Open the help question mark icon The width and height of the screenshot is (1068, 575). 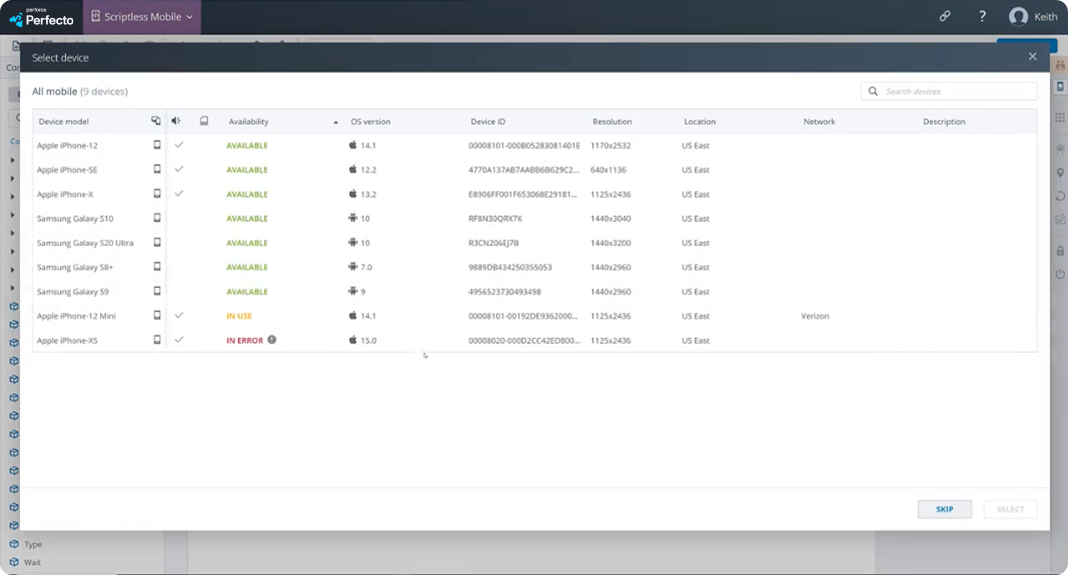tap(982, 16)
